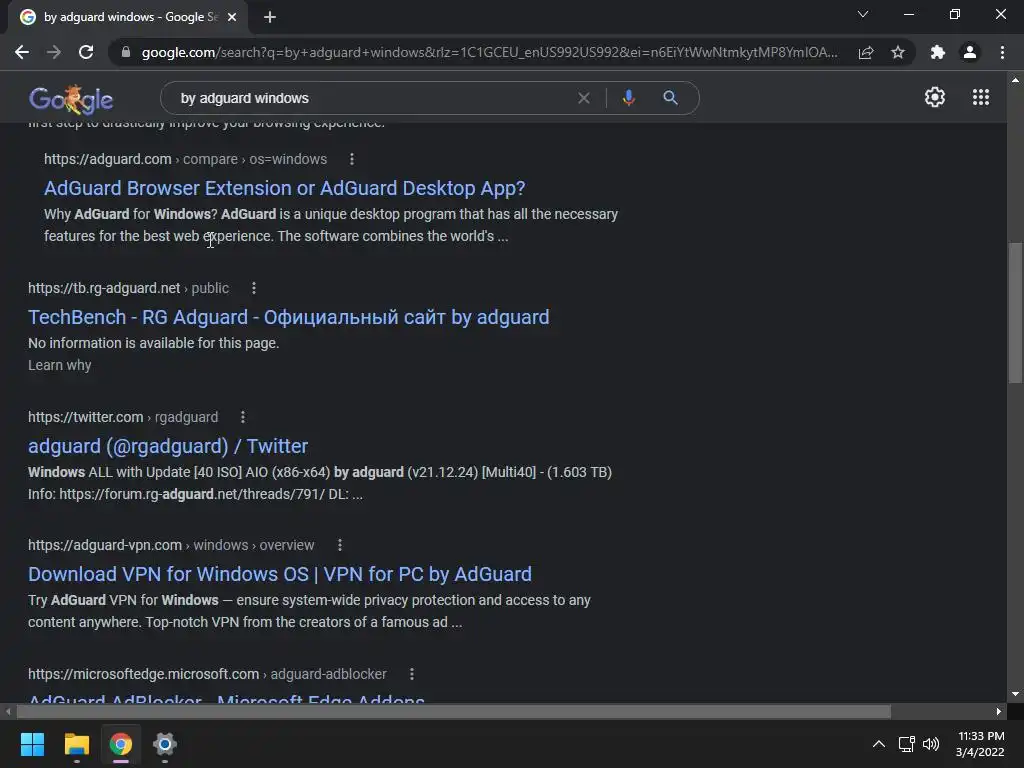
Task: Open Google quick settings gear
Action: (x=935, y=97)
